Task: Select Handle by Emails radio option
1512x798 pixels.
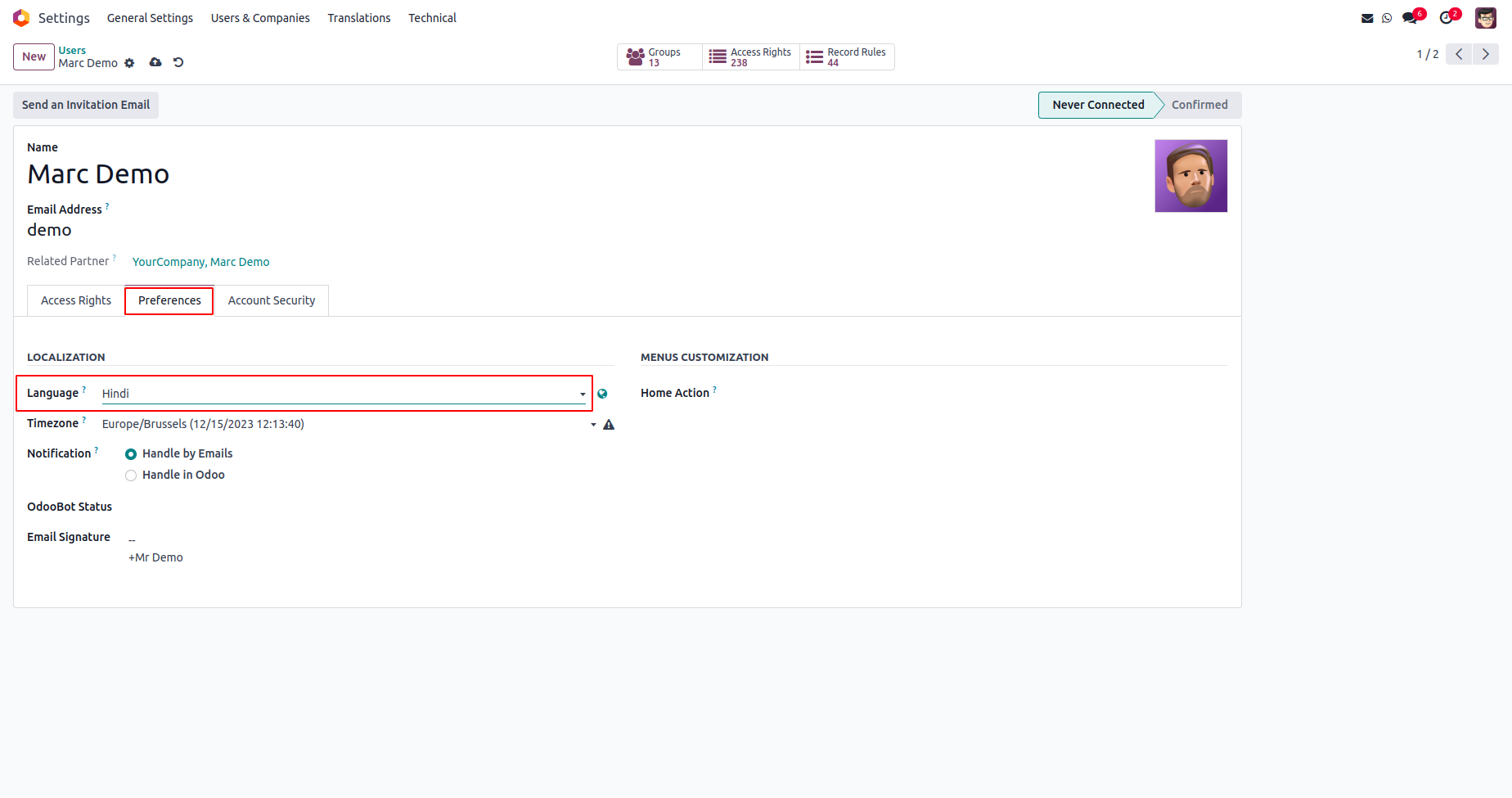Action: [131, 454]
